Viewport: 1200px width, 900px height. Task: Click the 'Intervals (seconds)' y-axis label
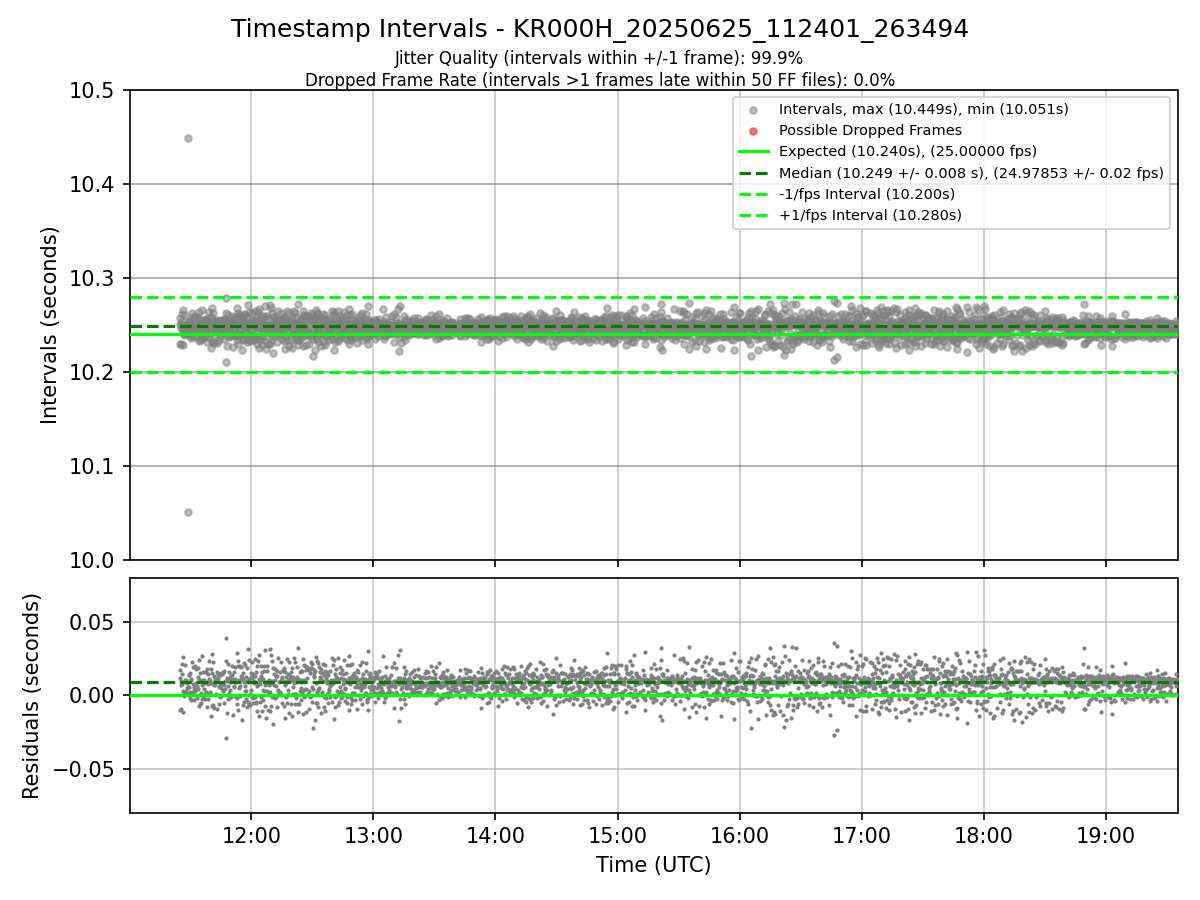[50, 325]
